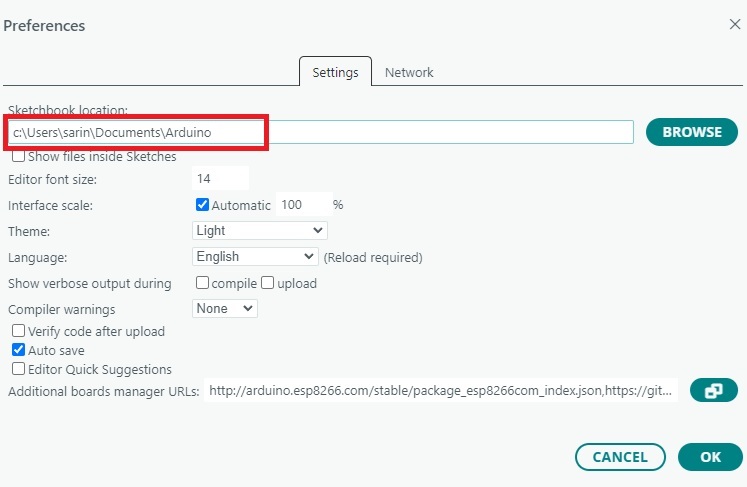Click the Editor font size field
The width and height of the screenshot is (747, 487).
click(220, 179)
